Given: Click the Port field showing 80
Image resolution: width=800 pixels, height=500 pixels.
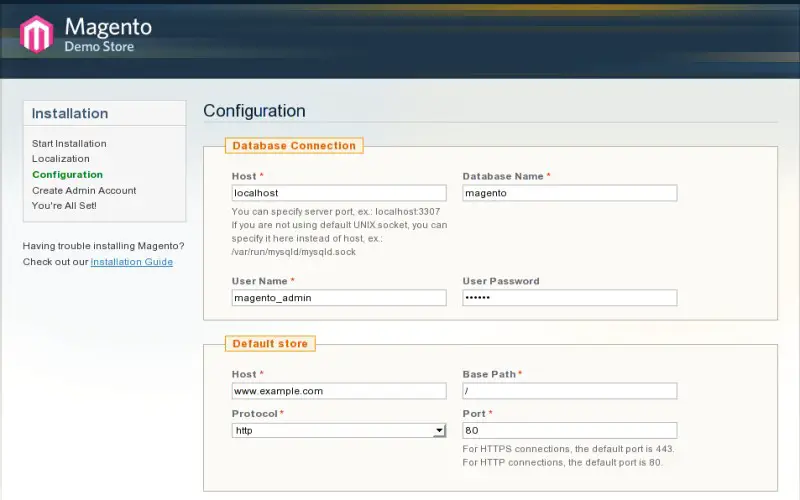Looking at the screenshot, I should [x=570, y=431].
